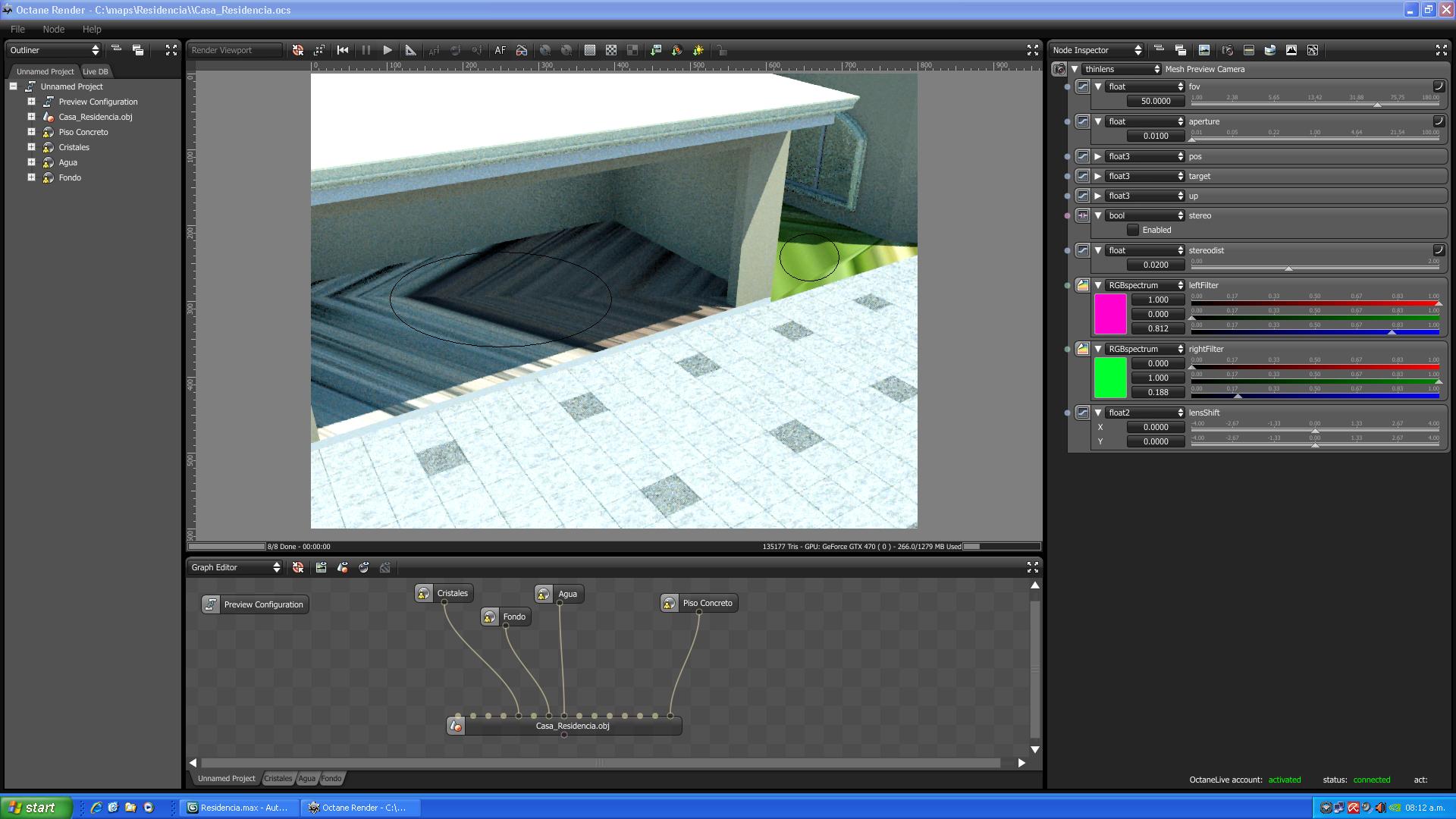
Task: Toggle the 3D glasses stereo icon
Action: click(522, 50)
